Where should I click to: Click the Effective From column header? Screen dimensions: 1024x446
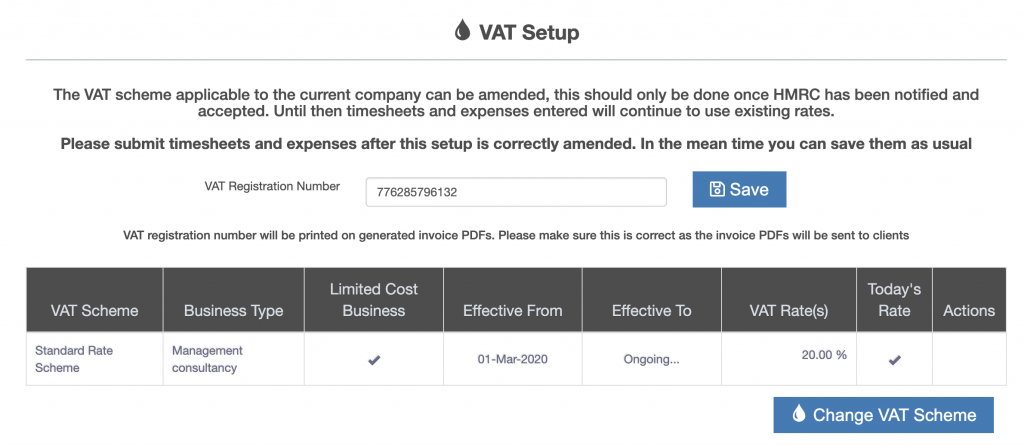(x=513, y=310)
